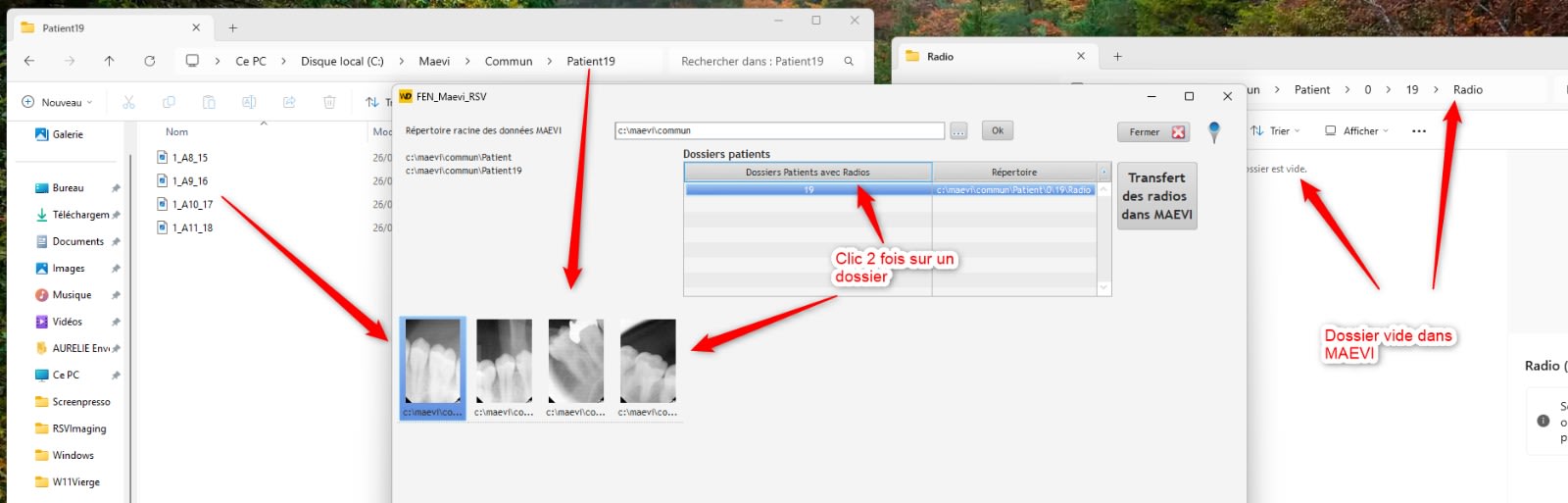Viewport: 1568px width, 503px height.
Task: Open the three-dots more options in Radio window
Action: pos(1418,131)
